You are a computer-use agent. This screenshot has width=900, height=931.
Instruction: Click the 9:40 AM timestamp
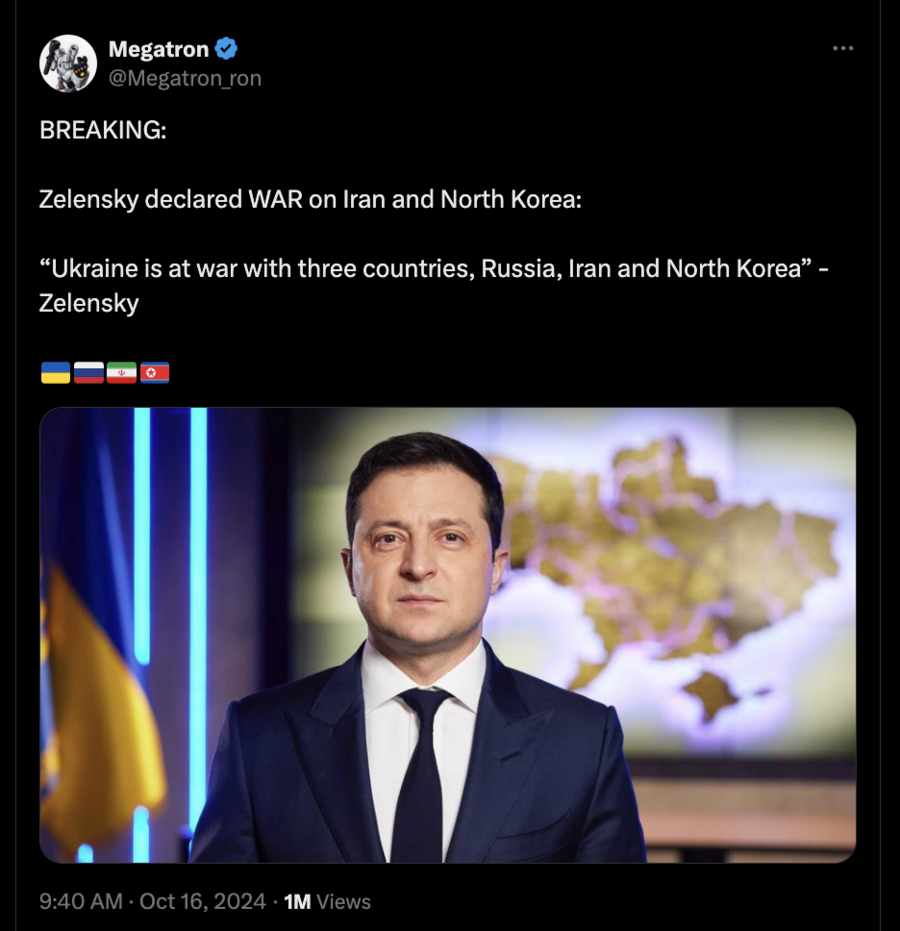tap(80, 901)
